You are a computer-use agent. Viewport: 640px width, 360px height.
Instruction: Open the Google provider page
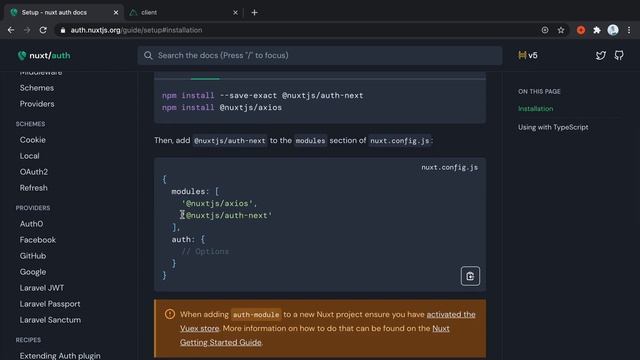[33, 272]
